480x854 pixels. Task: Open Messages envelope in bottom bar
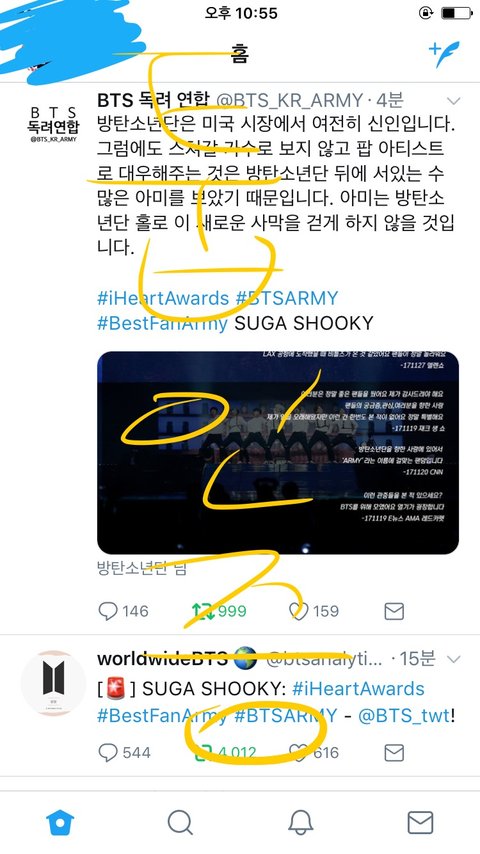pos(420,822)
